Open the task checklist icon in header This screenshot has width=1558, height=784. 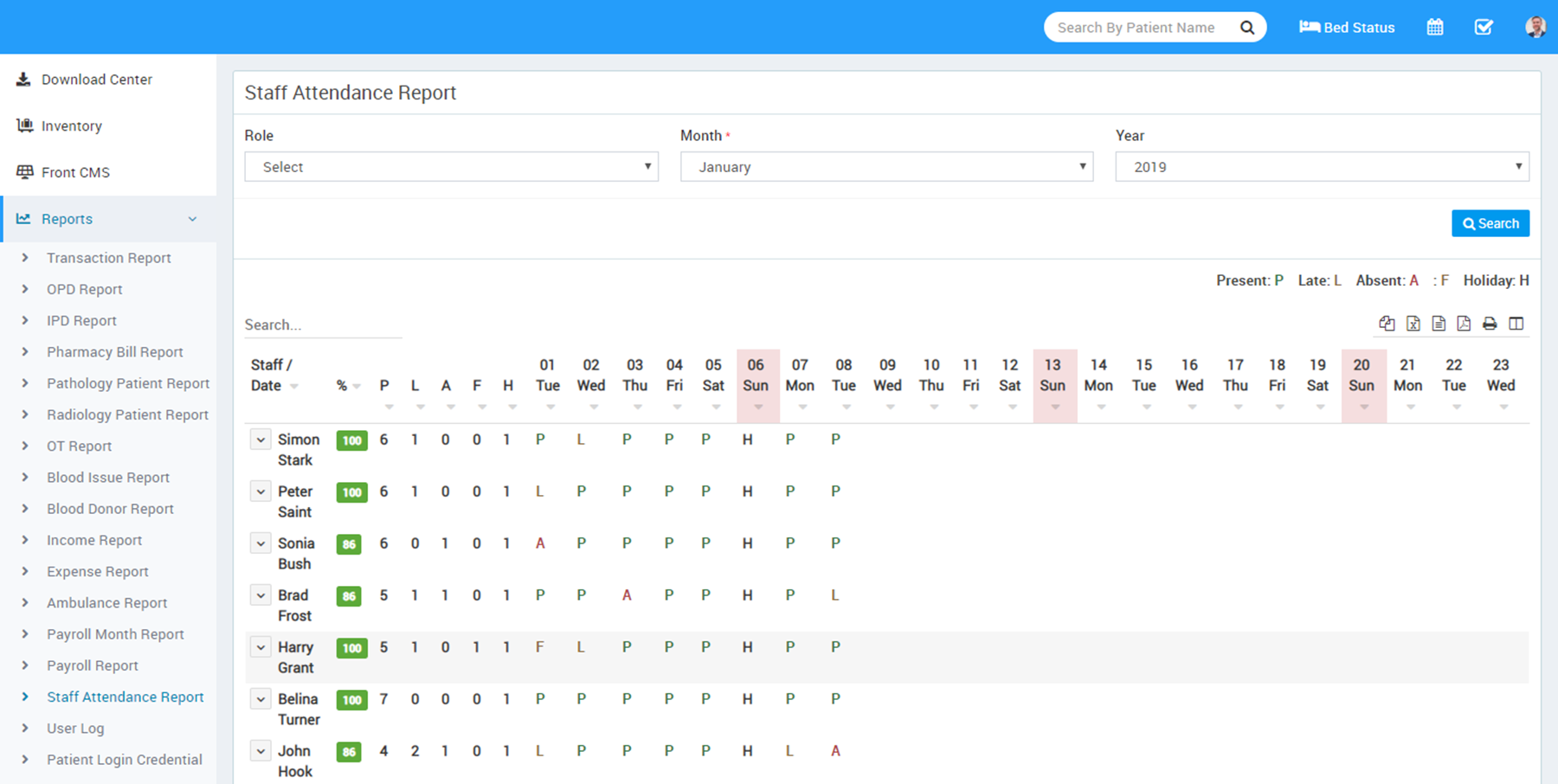click(x=1484, y=28)
